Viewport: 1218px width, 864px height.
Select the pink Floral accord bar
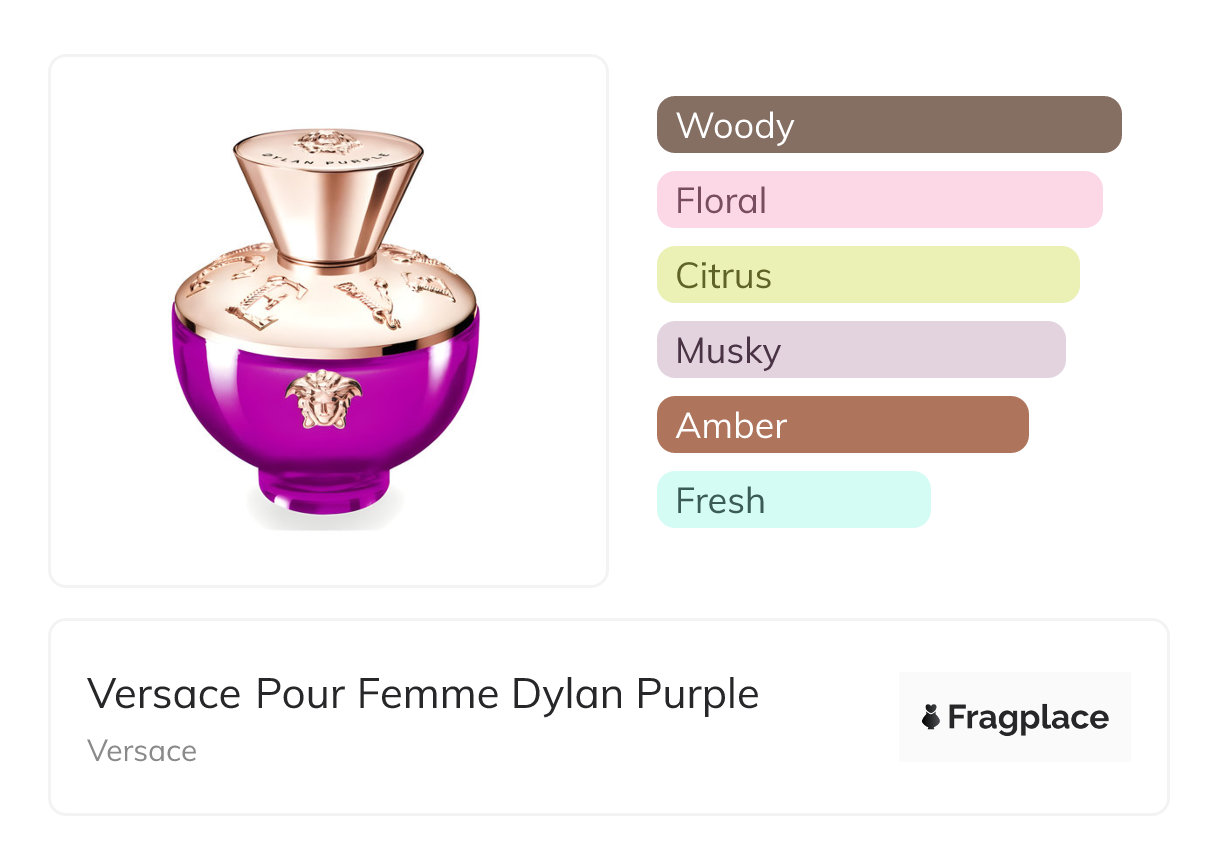point(879,200)
